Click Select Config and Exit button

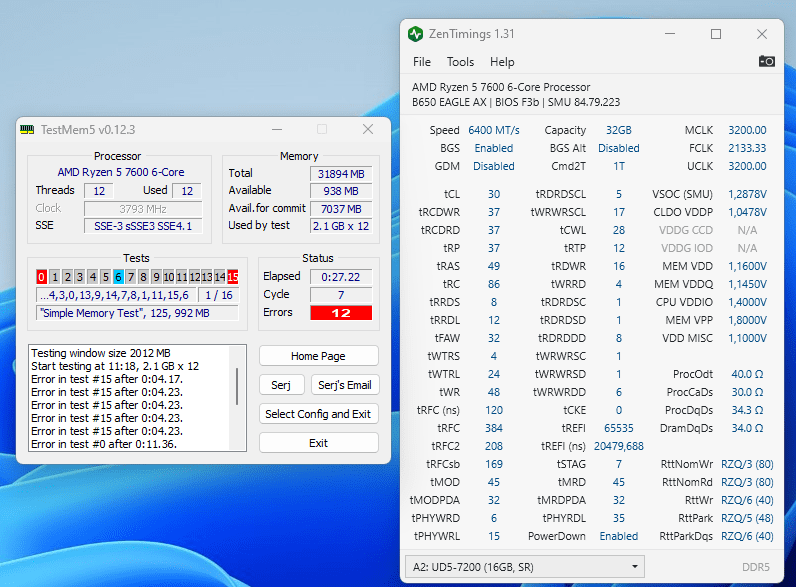pos(318,414)
